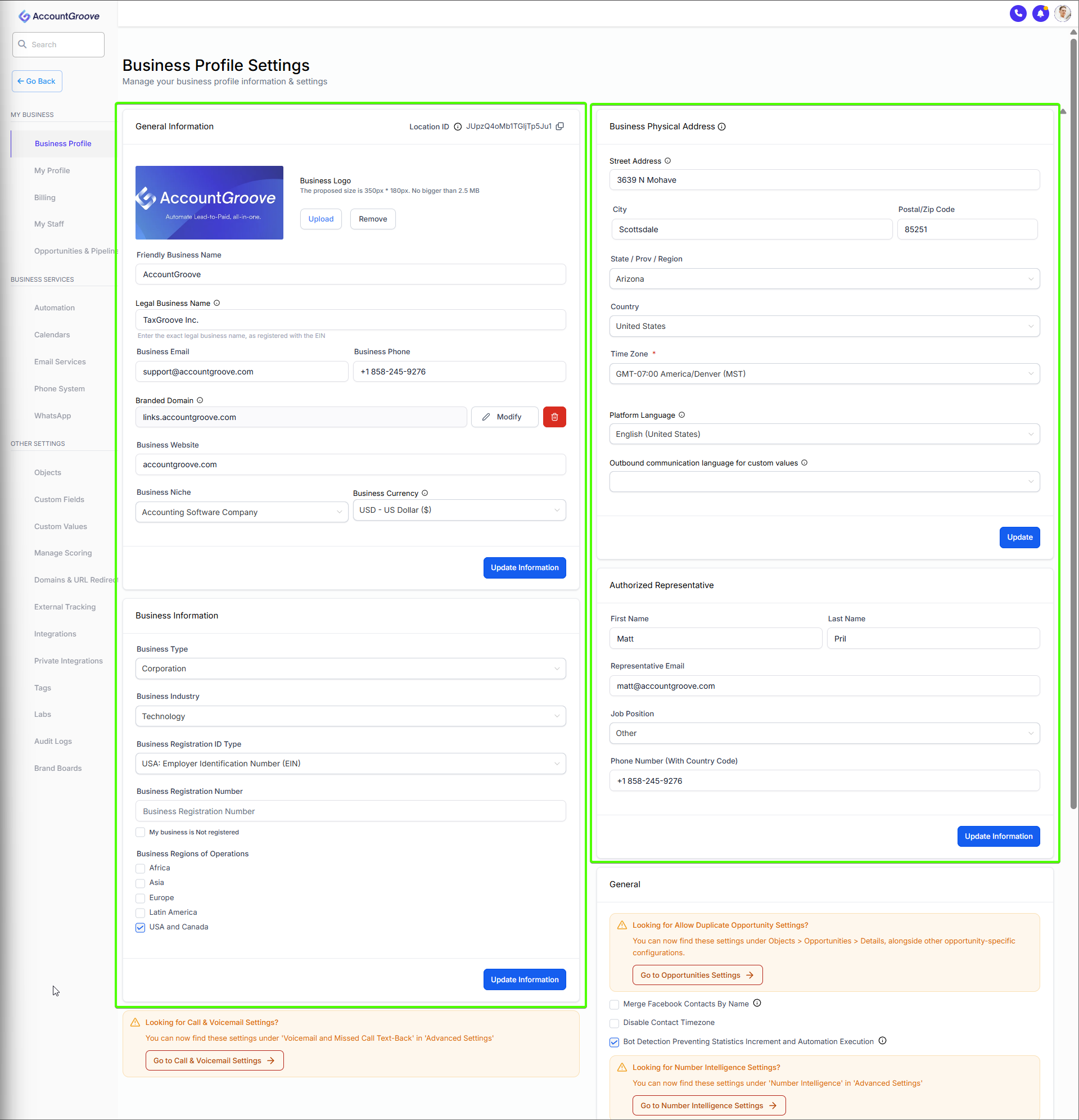Image resolution: width=1079 pixels, height=1120 pixels.
Task: Open Integrations in sidebar
Action: (x=55, y=634)
